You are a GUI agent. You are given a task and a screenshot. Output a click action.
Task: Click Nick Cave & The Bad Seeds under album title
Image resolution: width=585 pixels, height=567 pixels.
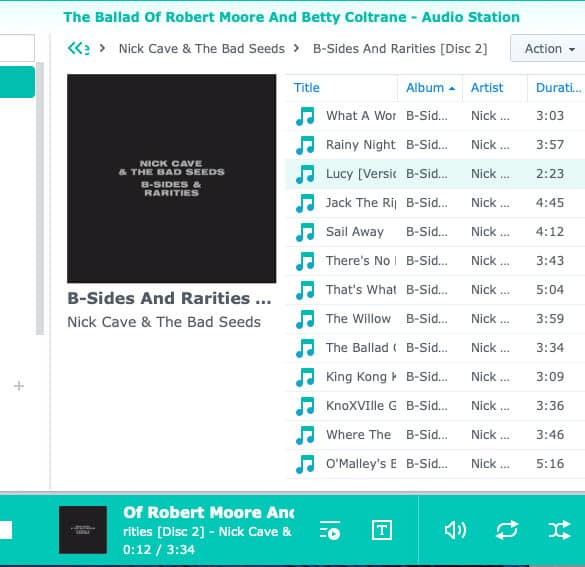(164, 322)
